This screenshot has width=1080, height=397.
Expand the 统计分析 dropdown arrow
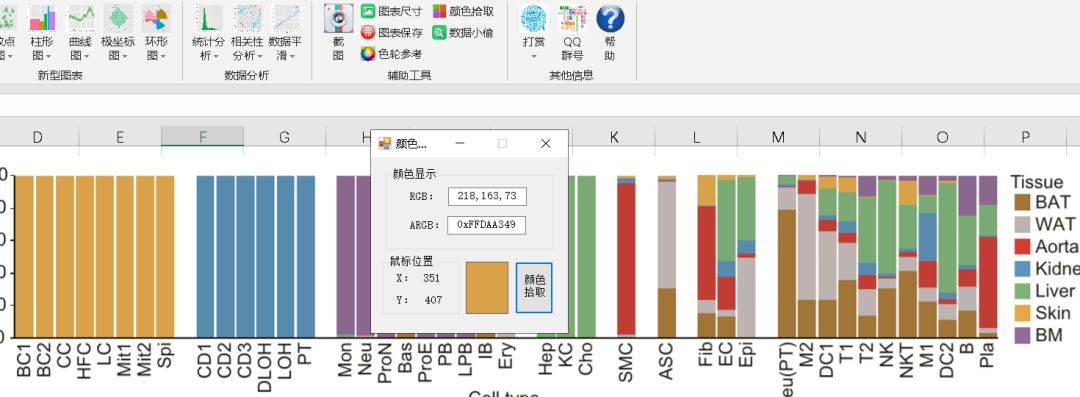point(216,56)
